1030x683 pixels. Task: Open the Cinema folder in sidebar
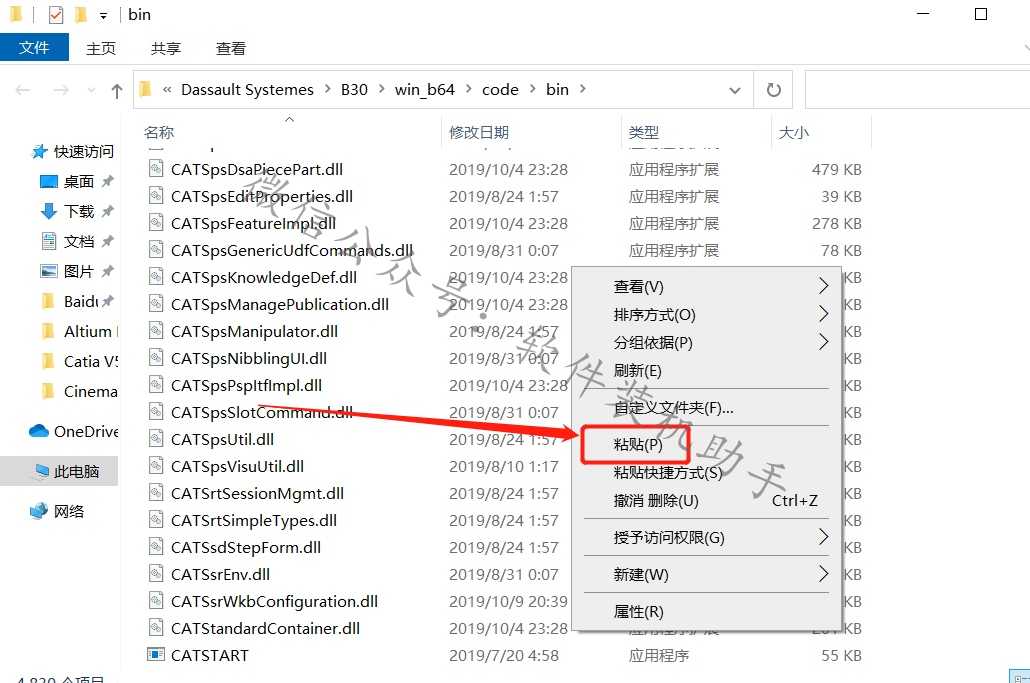(x=79, y=391)
